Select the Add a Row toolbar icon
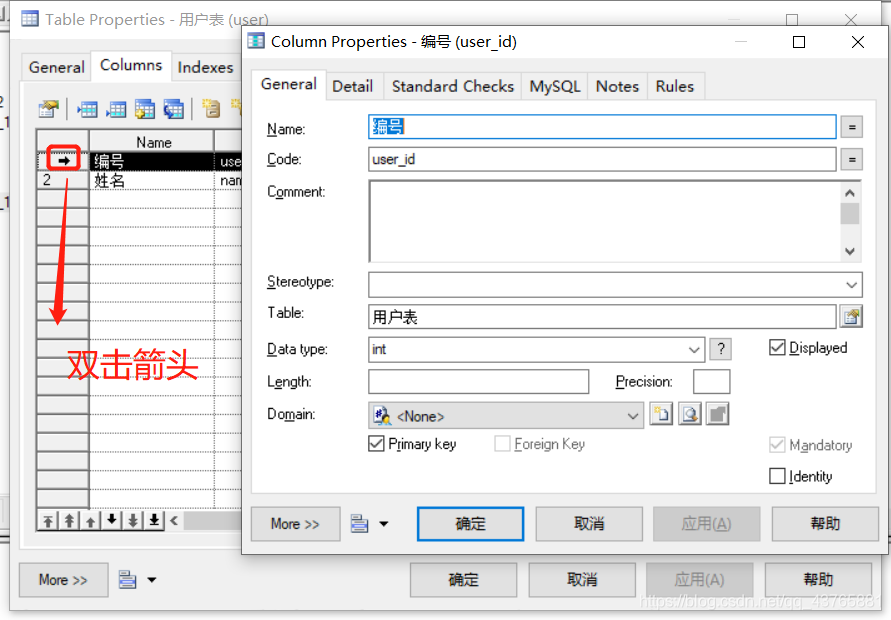The height and width of the screenshot is (620, 891). (x=116, y=109)
